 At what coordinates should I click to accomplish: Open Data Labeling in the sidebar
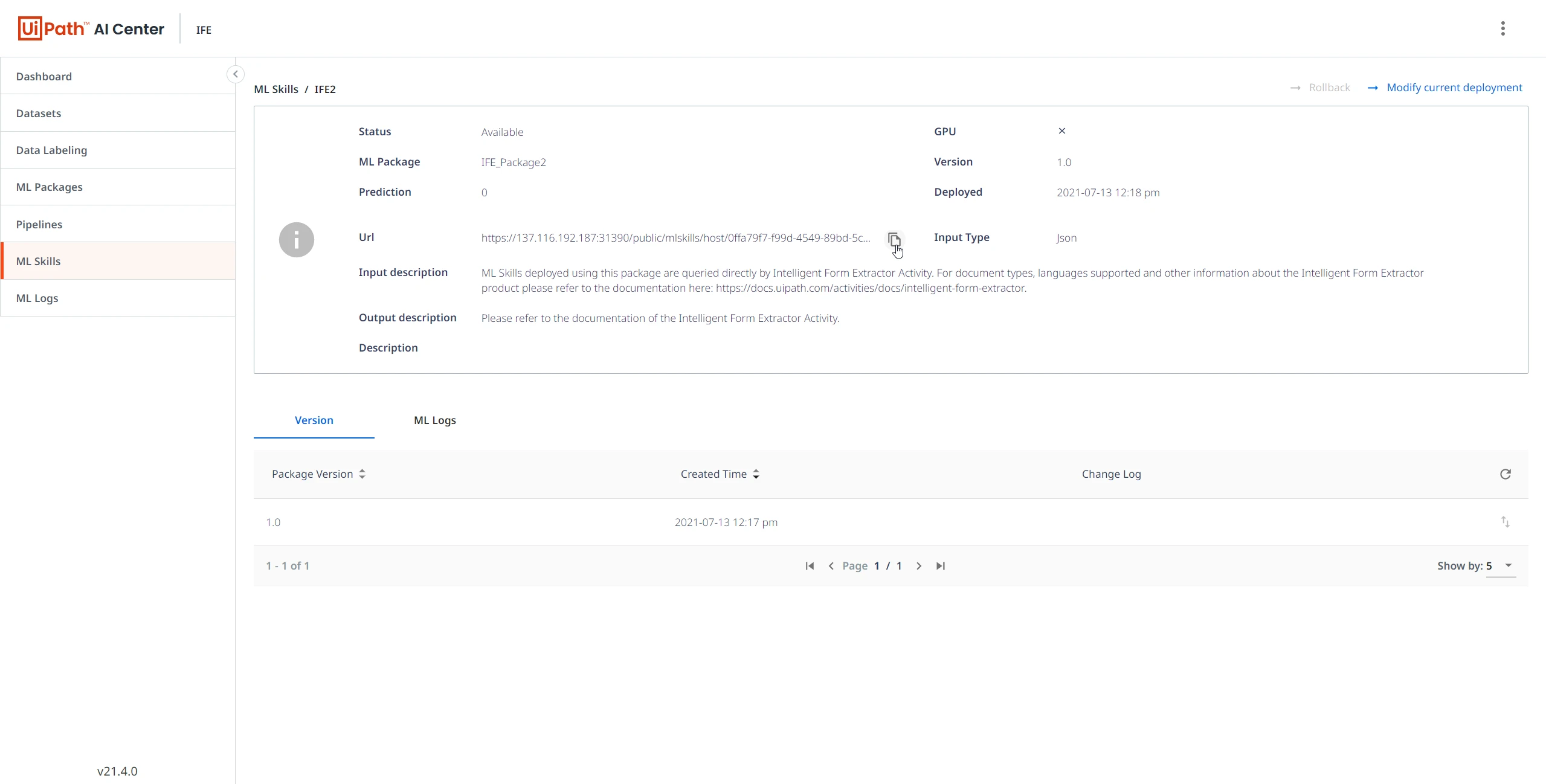pyautogui.click(x=118, y=150)
